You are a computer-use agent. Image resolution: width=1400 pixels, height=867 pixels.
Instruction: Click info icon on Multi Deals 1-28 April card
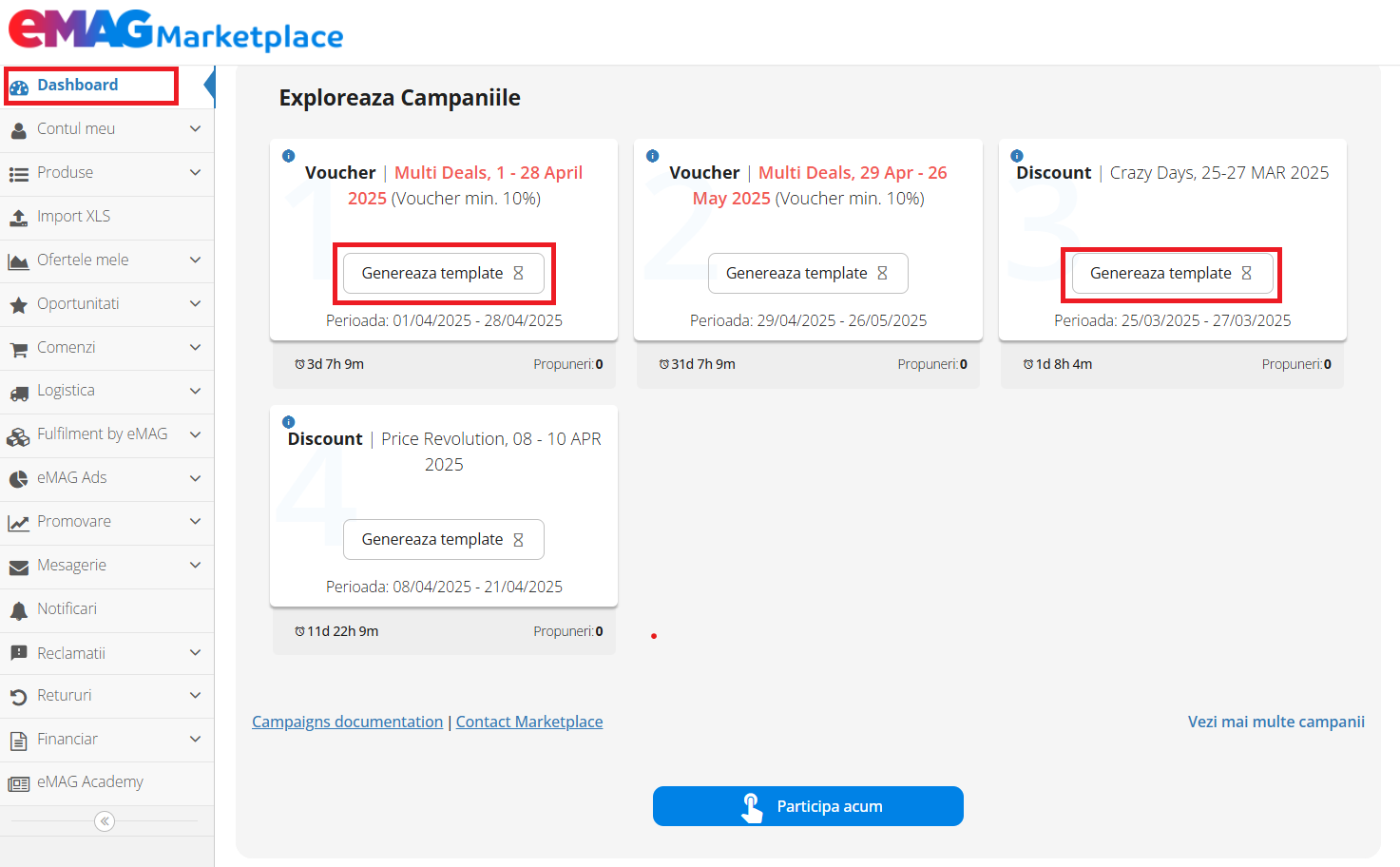[x=289, y=156]
